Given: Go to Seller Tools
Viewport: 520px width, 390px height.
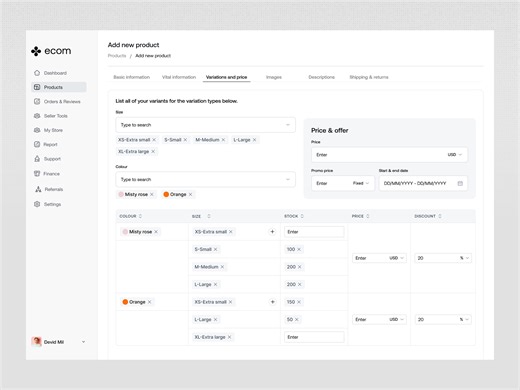Looking at the screenshot, I should (51, 116).
